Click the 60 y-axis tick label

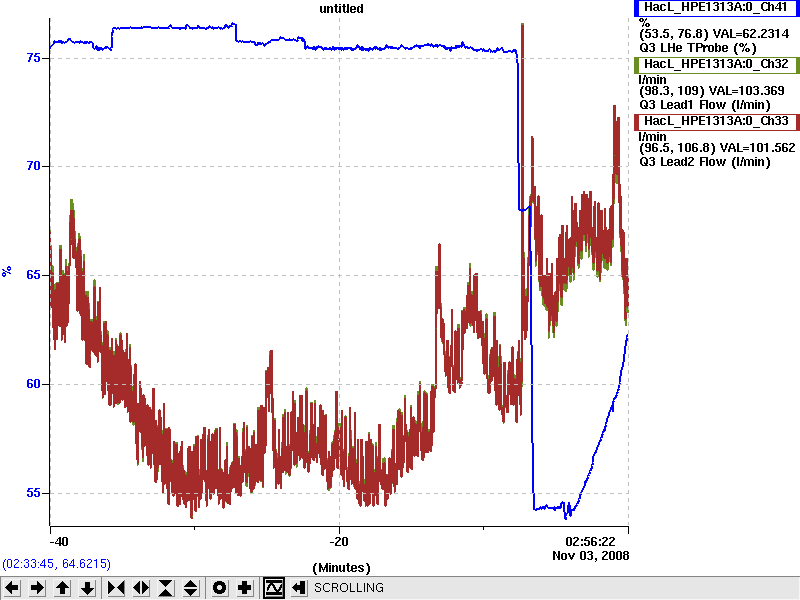click(33, 384)
